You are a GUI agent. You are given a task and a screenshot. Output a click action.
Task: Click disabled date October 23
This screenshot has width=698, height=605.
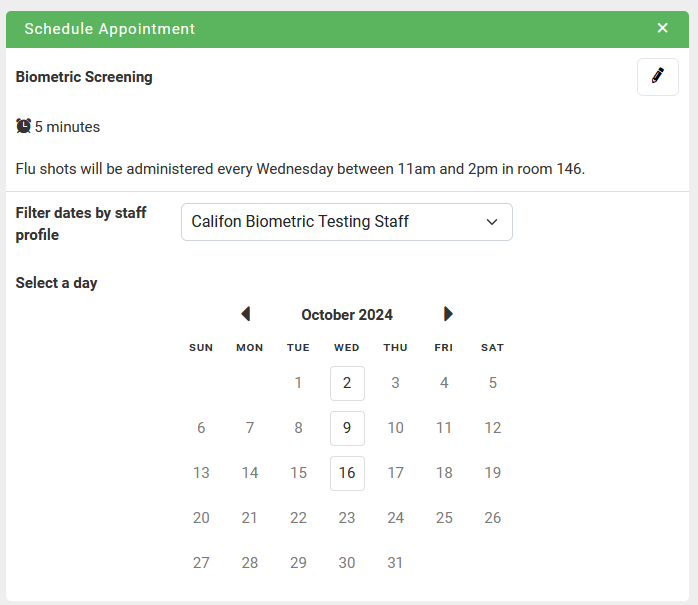coord(347,518)
